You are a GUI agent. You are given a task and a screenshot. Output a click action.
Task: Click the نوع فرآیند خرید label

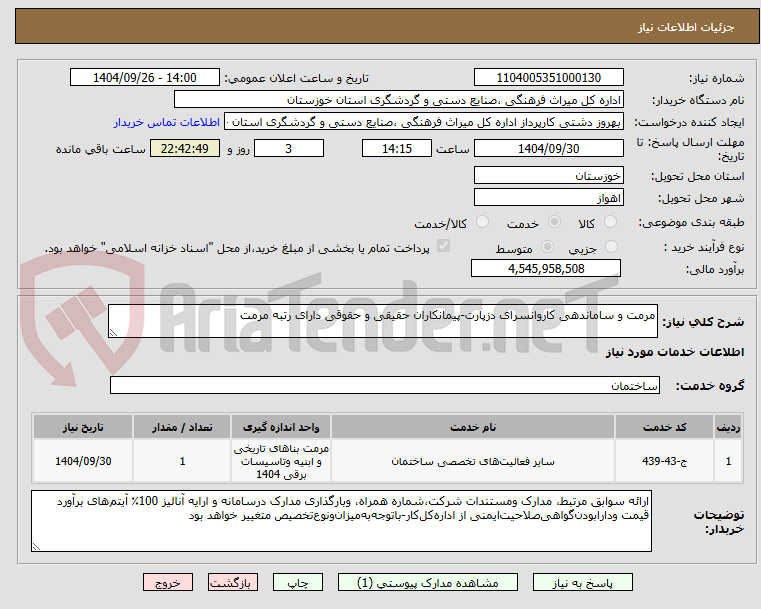point(704,247)
